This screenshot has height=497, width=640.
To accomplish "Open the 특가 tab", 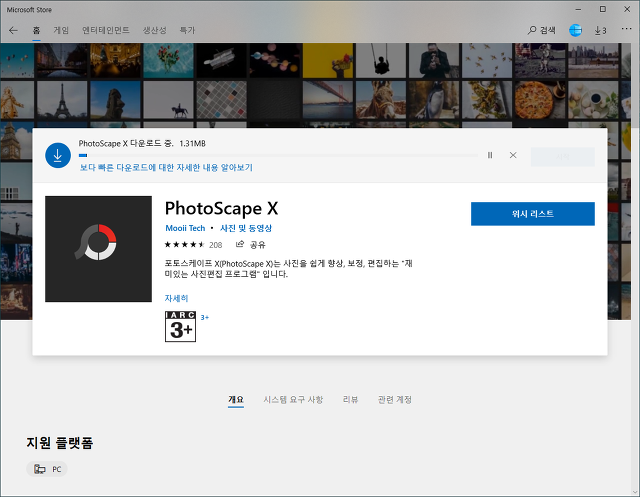I will pos(187,30).
